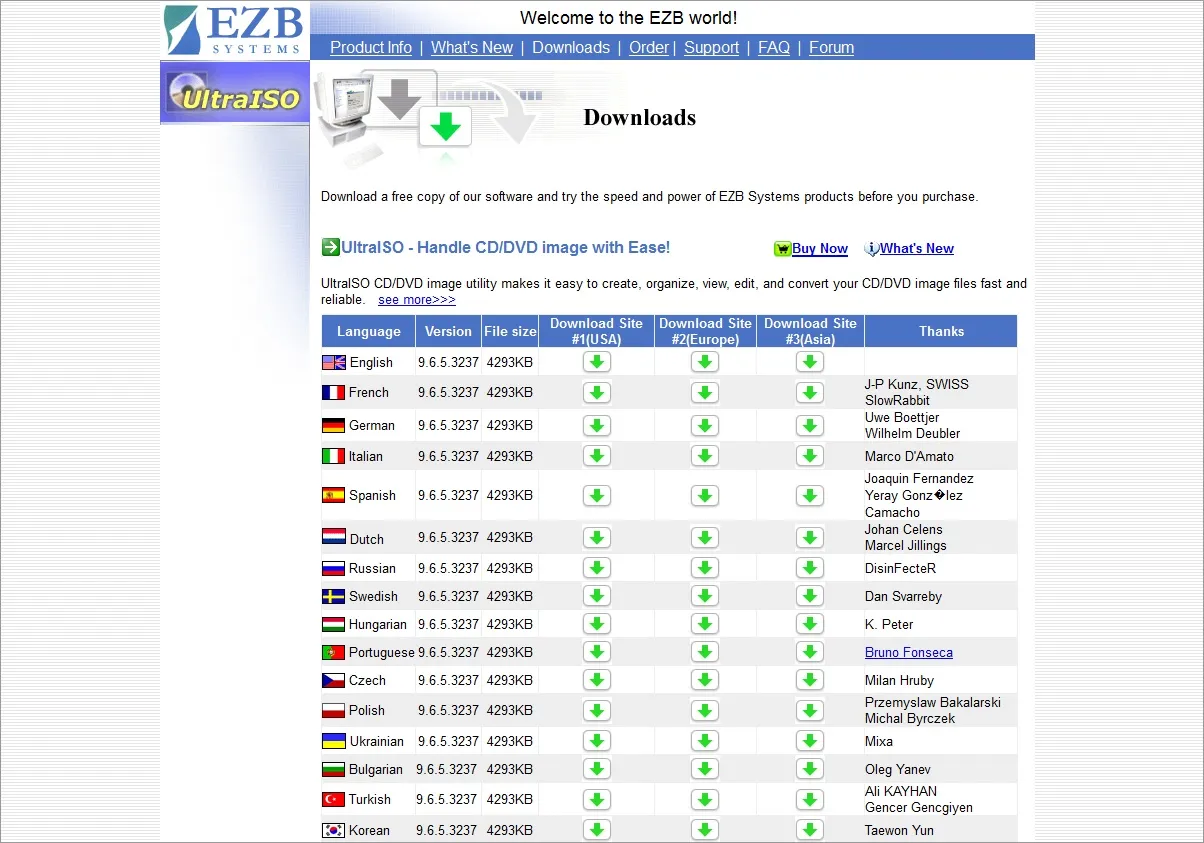Click the 'File size' column header
Image resolution: width=1204 pixels, height=843 pixels.
click(x=510, y=331)
